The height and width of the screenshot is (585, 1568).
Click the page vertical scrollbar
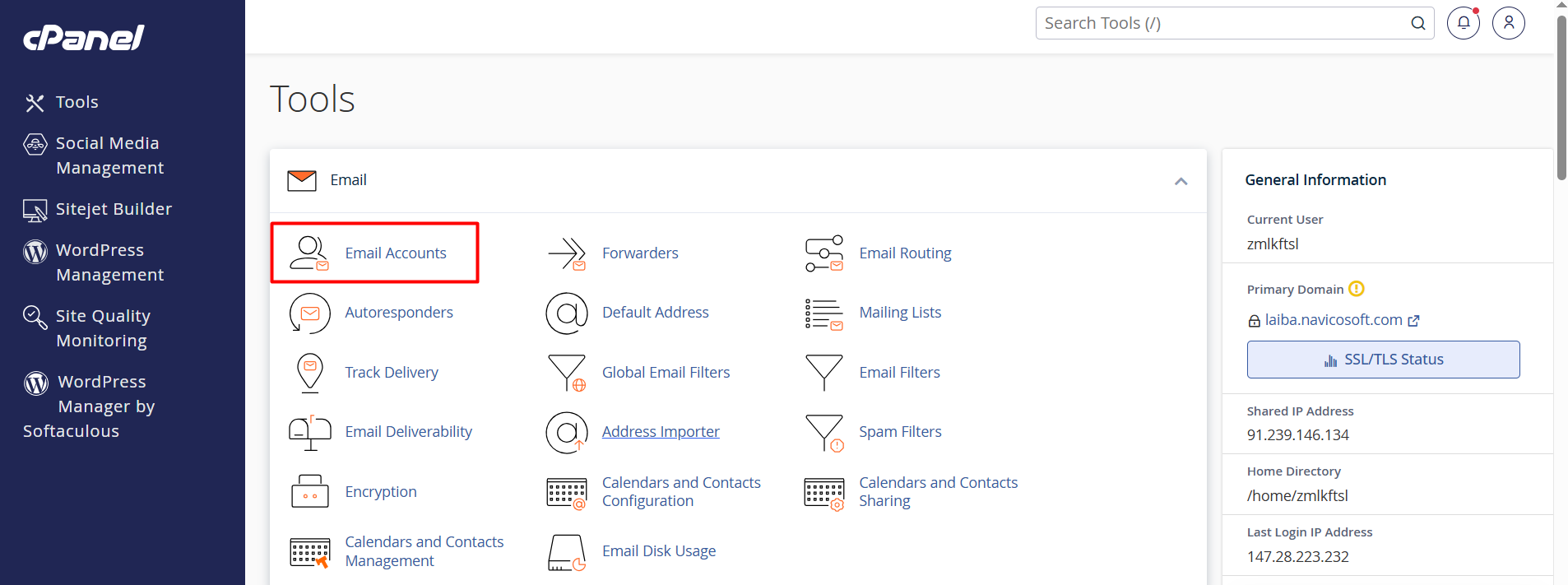[1561, 99]
